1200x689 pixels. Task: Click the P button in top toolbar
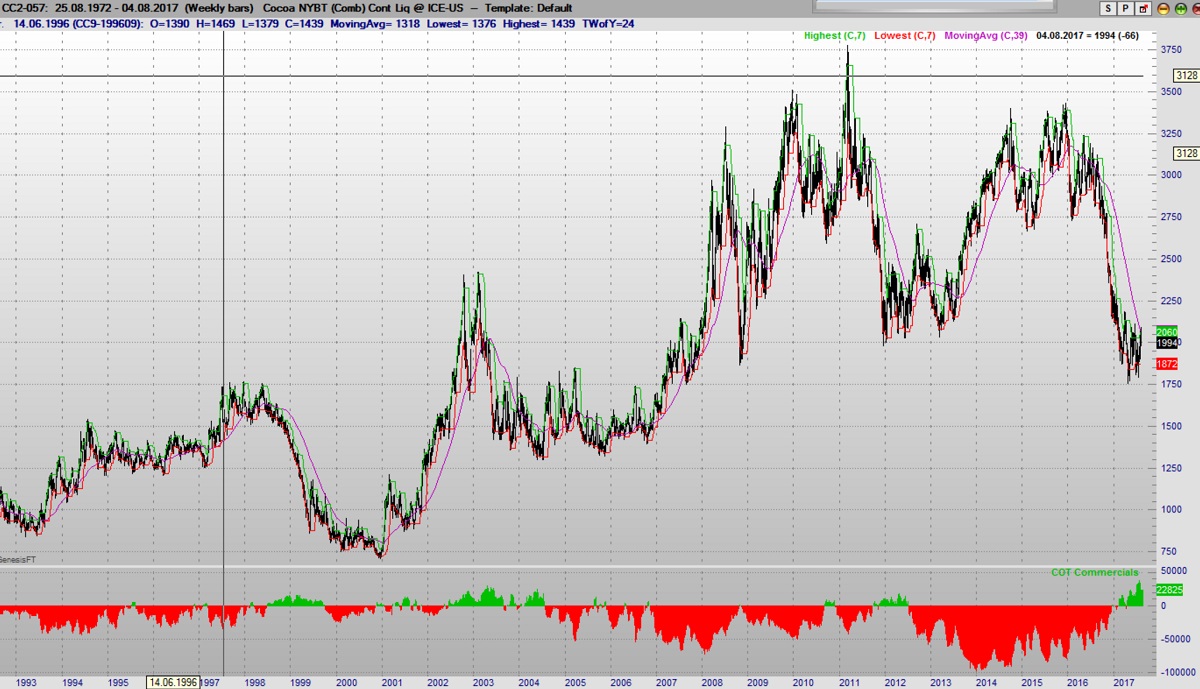[1125, 8]
